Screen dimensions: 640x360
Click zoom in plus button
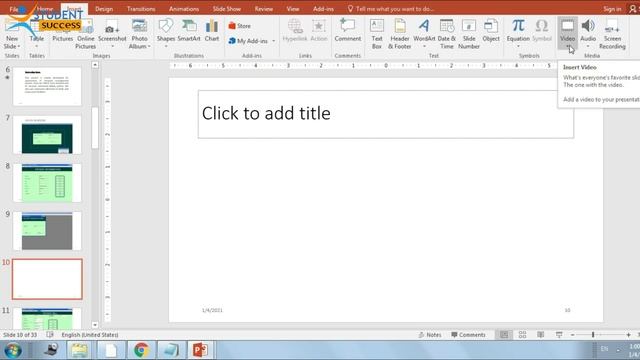[628, 335]
